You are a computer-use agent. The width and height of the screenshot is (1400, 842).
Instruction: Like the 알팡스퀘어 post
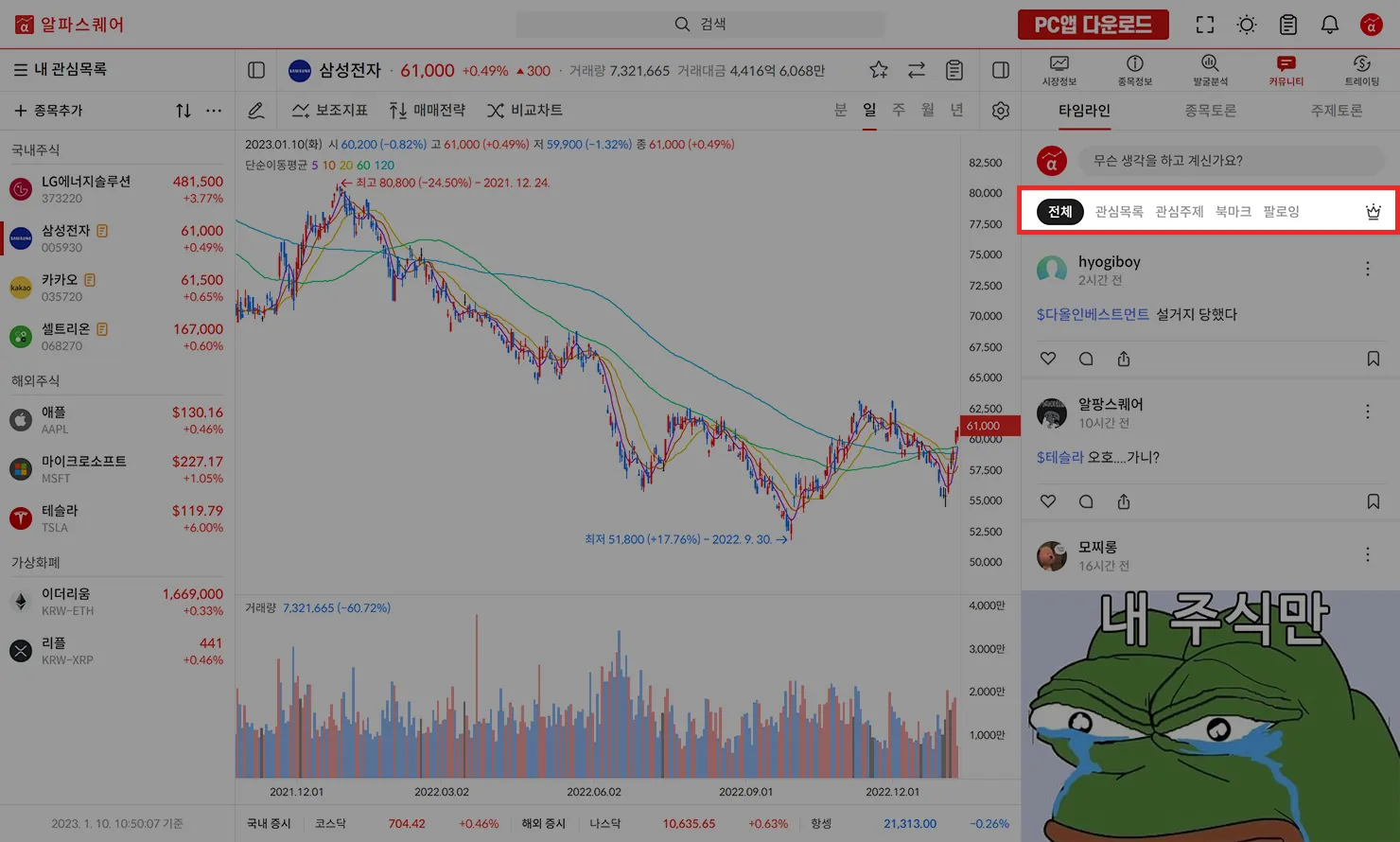[x=1048, y=501]
